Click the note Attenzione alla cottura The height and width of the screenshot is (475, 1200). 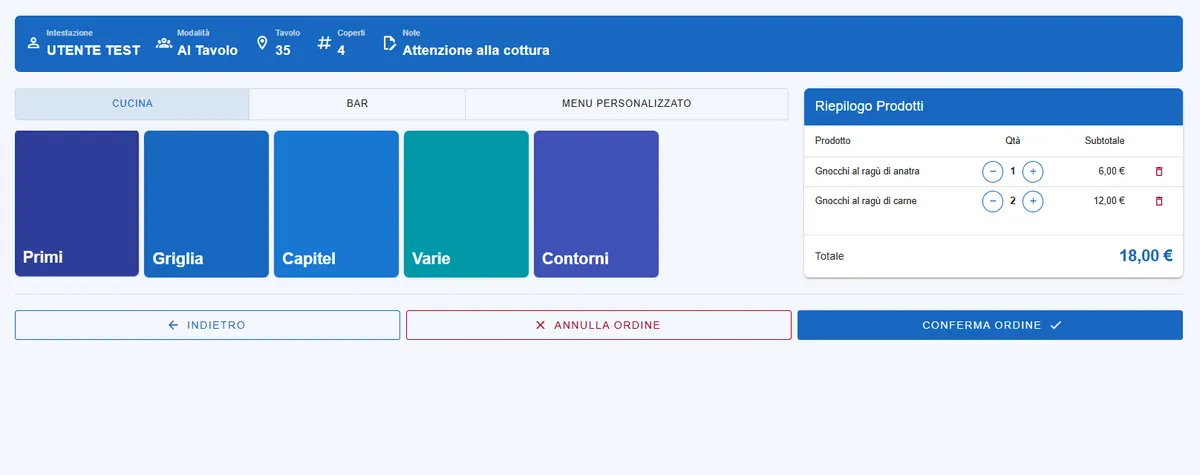[x=476, y=50]
